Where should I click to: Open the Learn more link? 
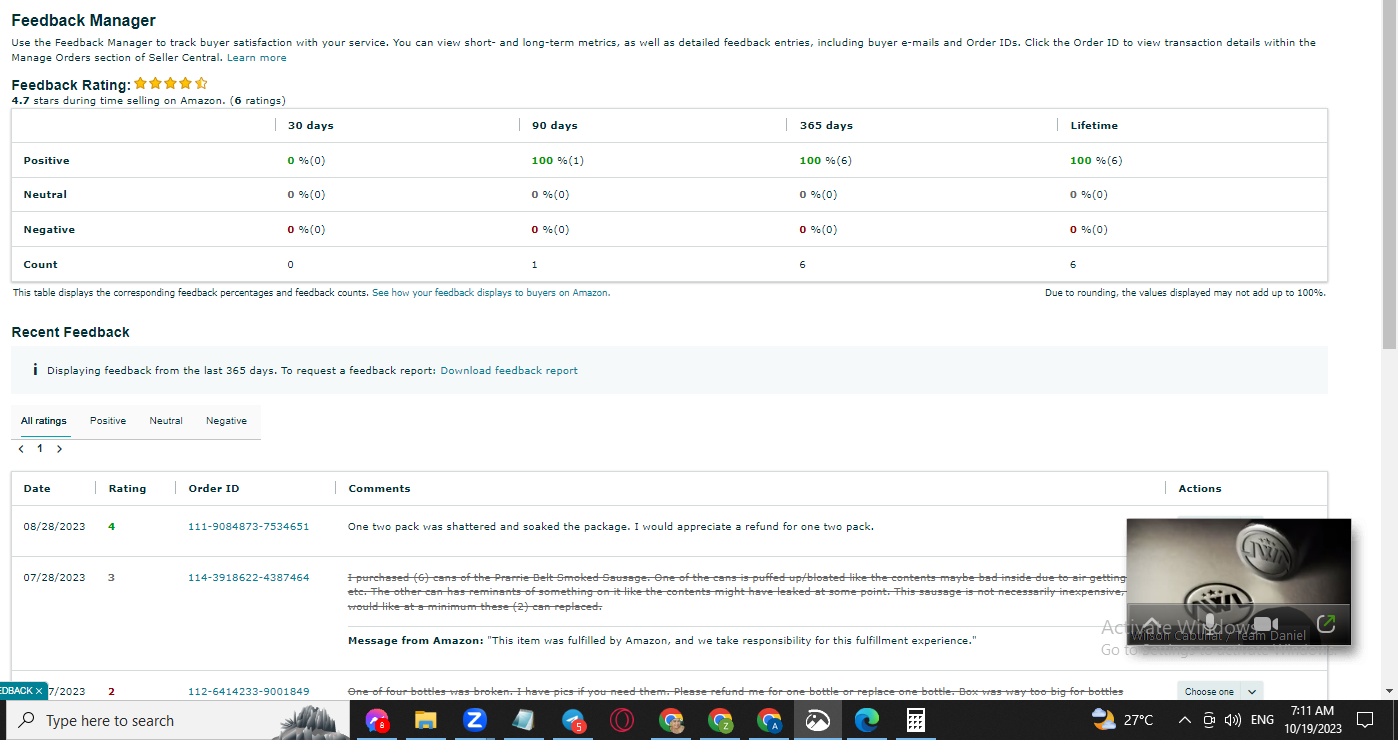(257, 58)
